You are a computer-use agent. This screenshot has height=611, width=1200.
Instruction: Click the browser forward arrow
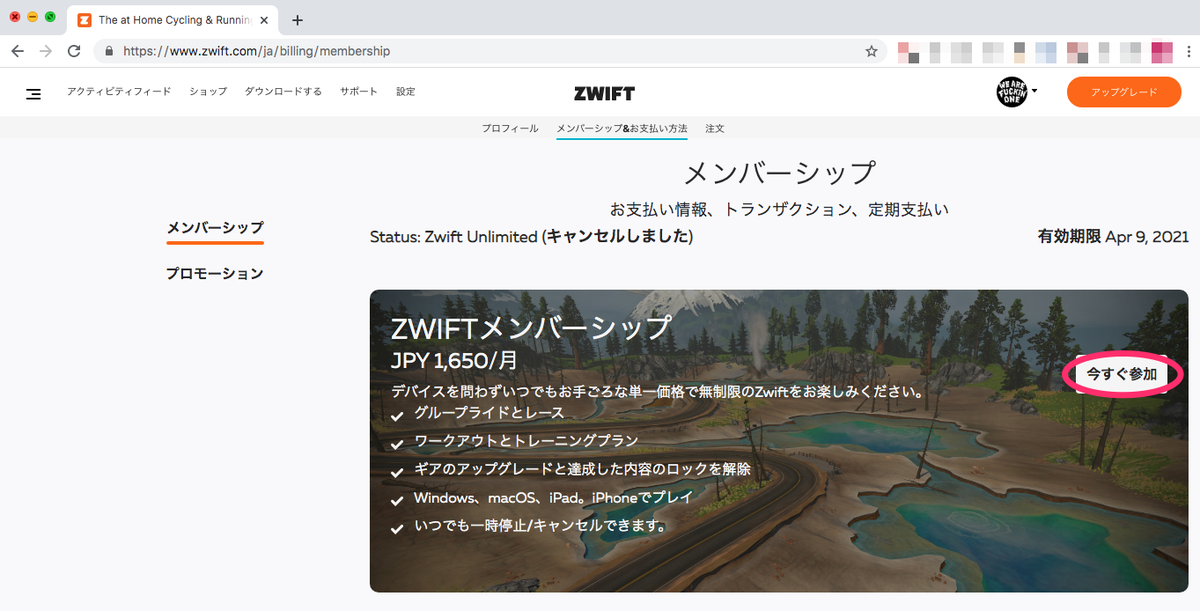[46, 51]
